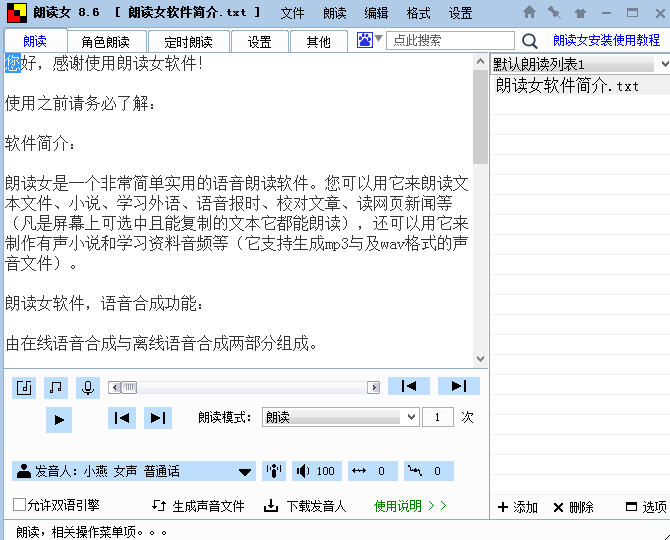670x540 pixels.
Task: Click the repeat count field showing 1
Action: point(438,417)
